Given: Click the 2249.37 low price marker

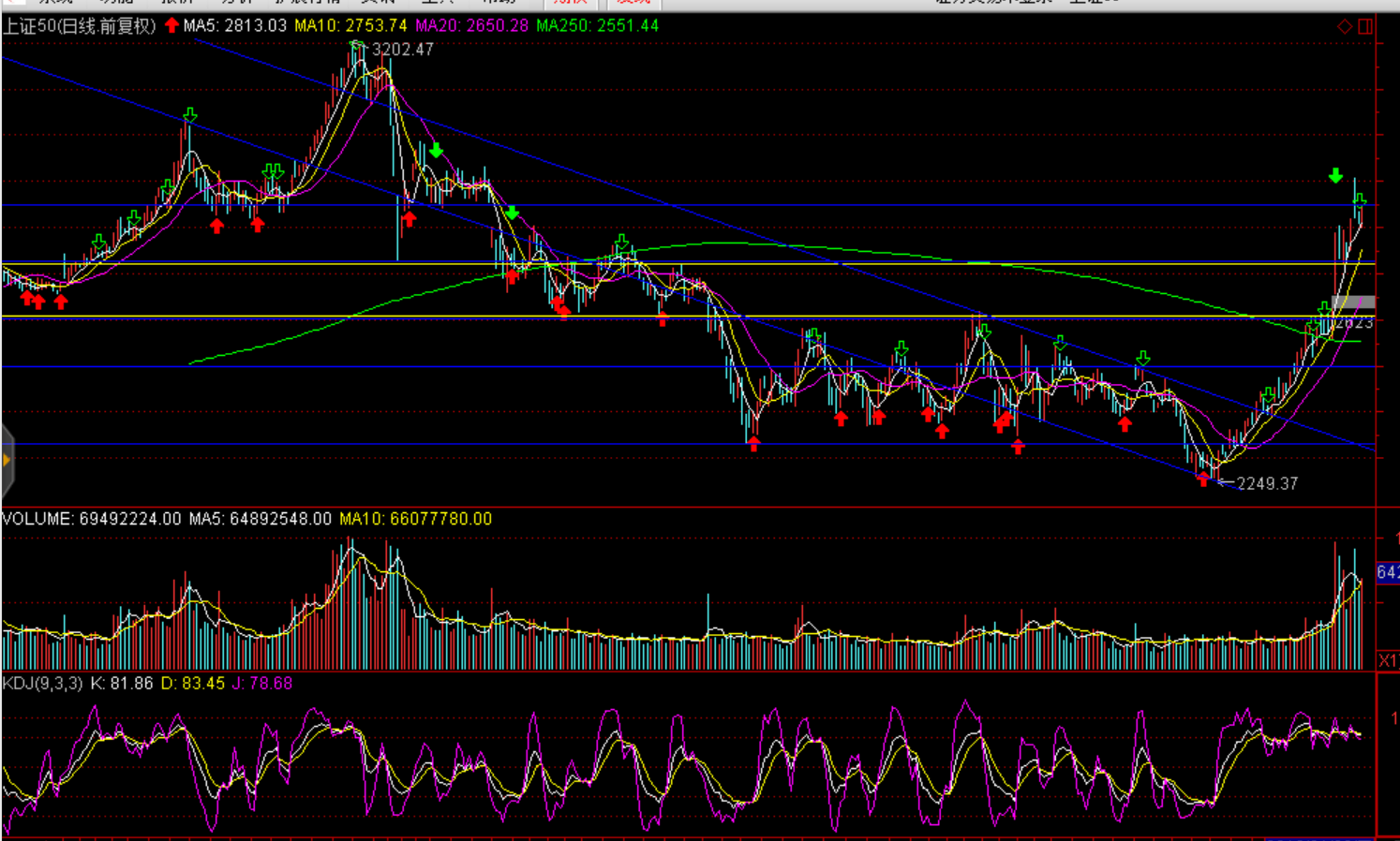Looking at the screenshot, I should 1266,483.
